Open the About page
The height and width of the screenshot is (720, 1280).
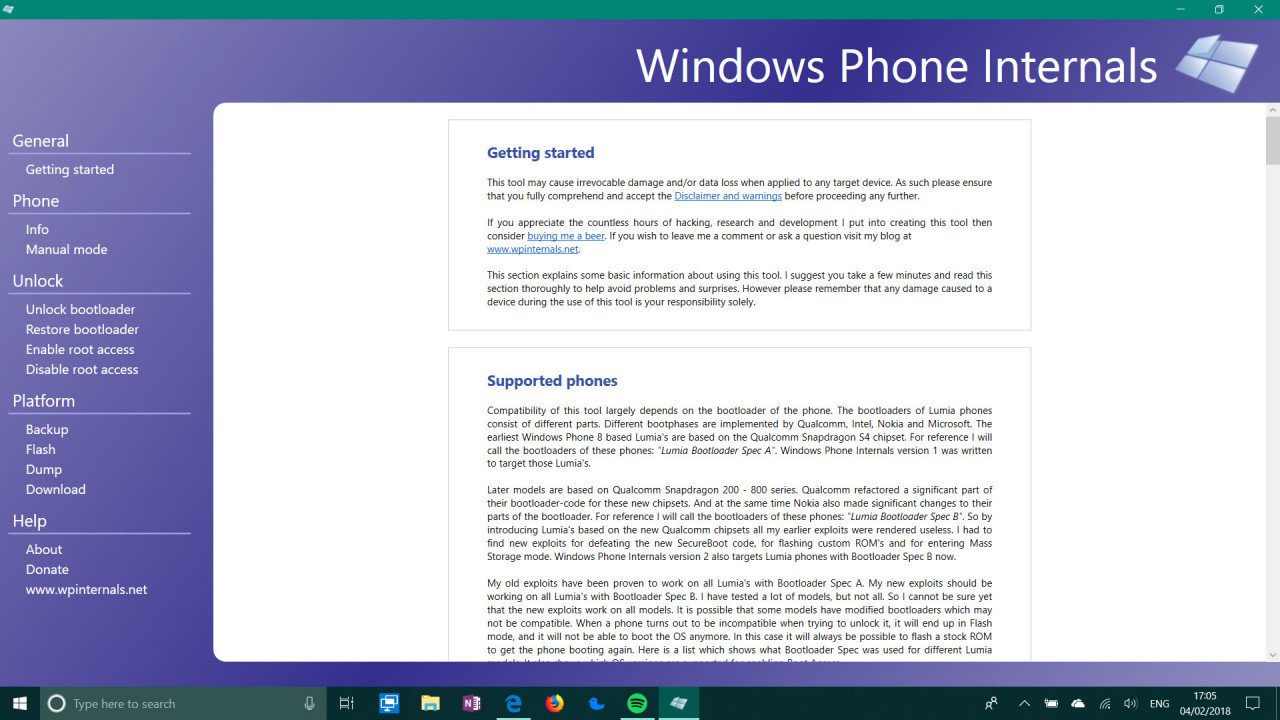44,549
